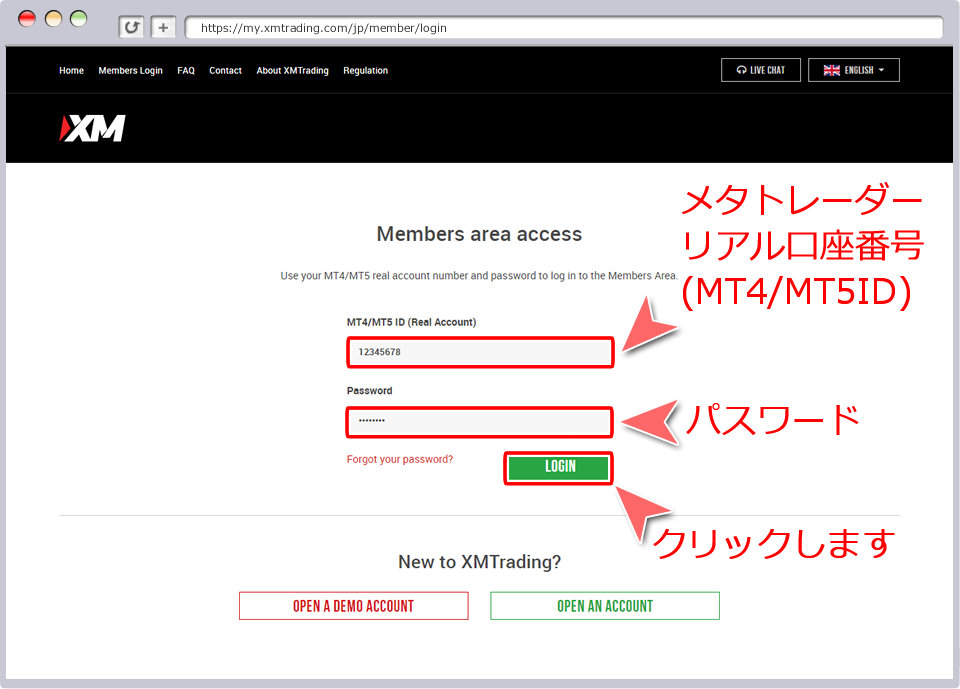Open the FAQ page
This screenshot has width=960, height=689.
[186, 71]
